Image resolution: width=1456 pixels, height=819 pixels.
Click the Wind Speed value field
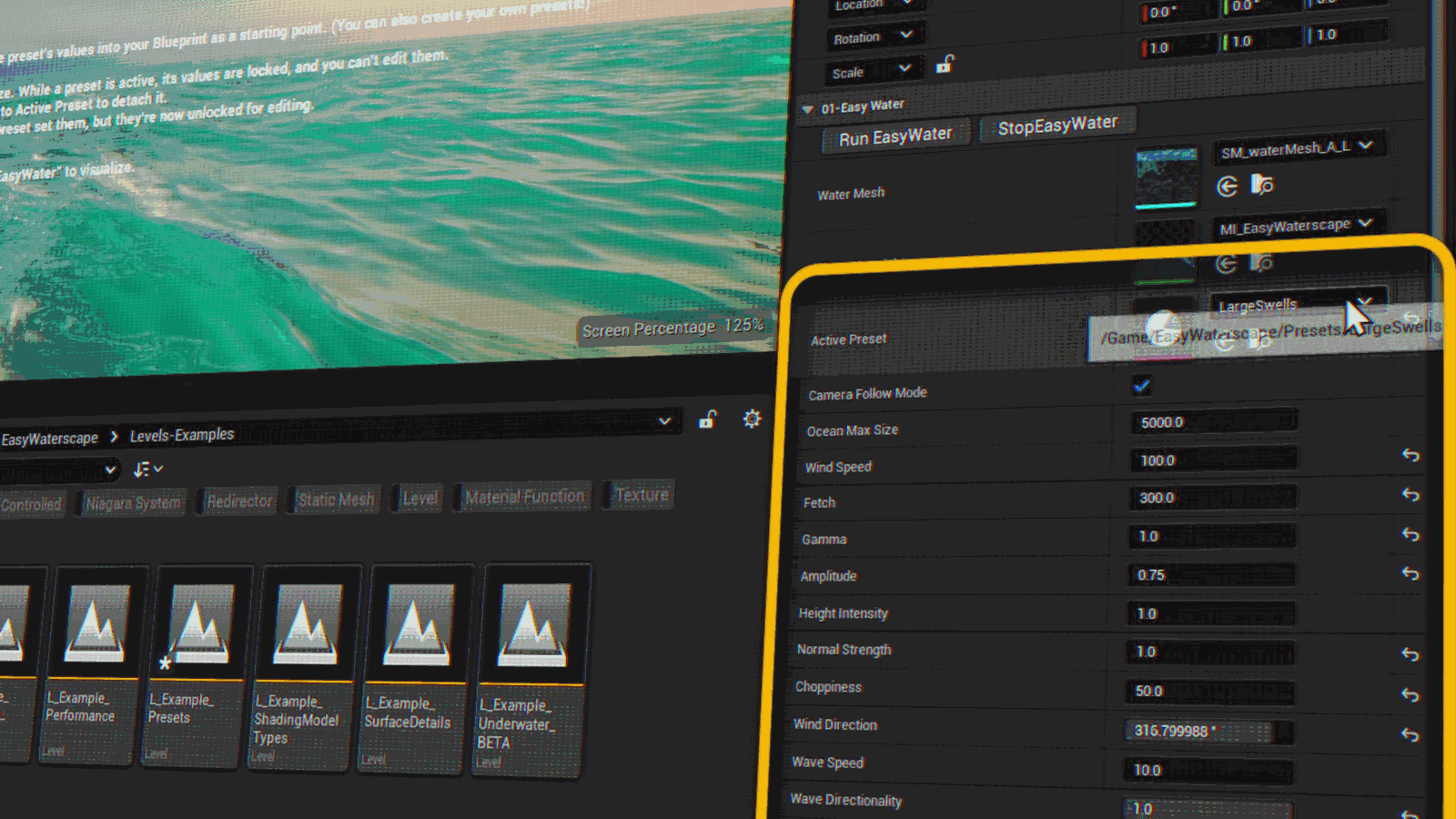click(1213, 460)
